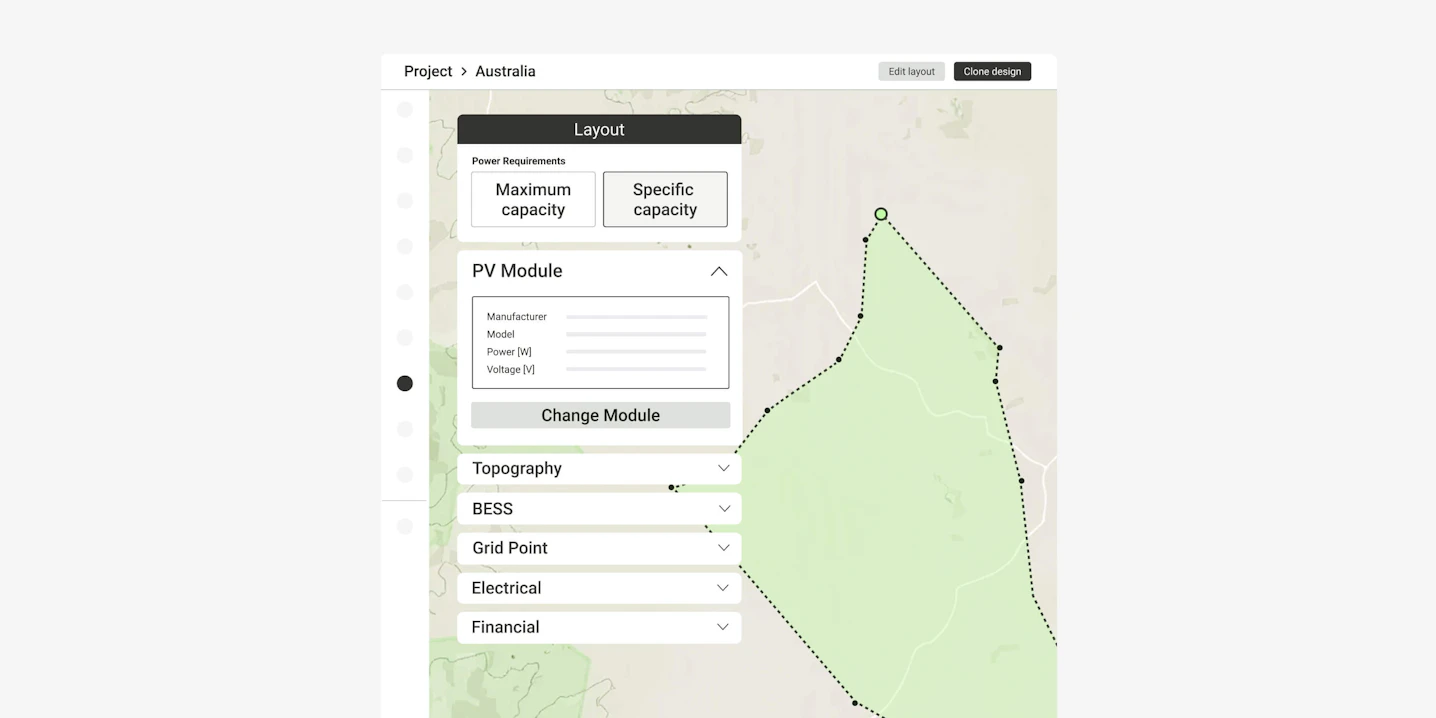Click the bottom sidebar circle below the divider
1436x718 pixels.
pyautogui.click(x=405, y=526)
